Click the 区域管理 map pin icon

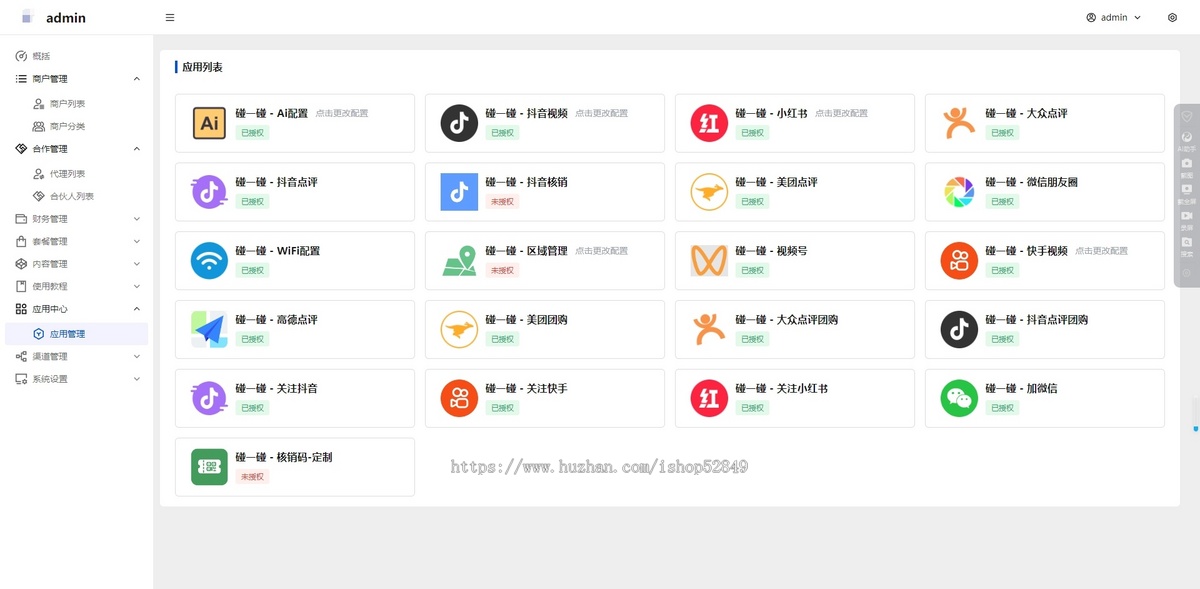[459, 261]
